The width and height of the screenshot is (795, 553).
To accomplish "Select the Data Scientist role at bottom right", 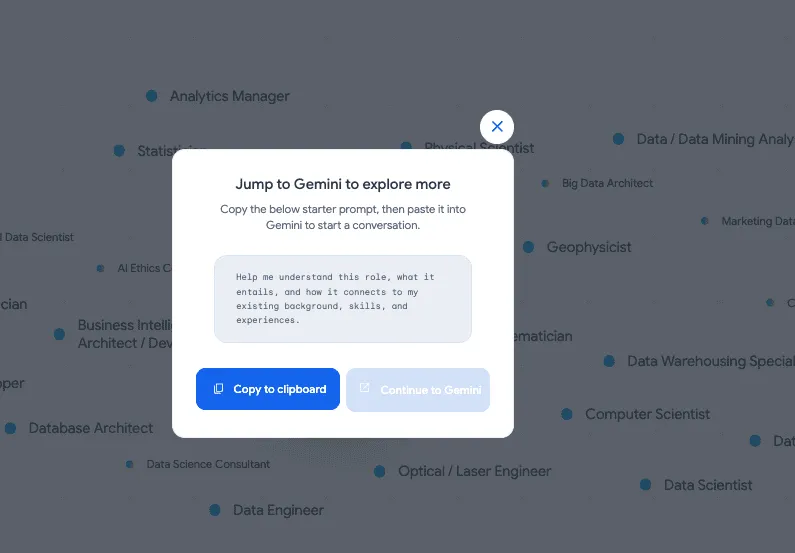I will (x=708, y=485).
